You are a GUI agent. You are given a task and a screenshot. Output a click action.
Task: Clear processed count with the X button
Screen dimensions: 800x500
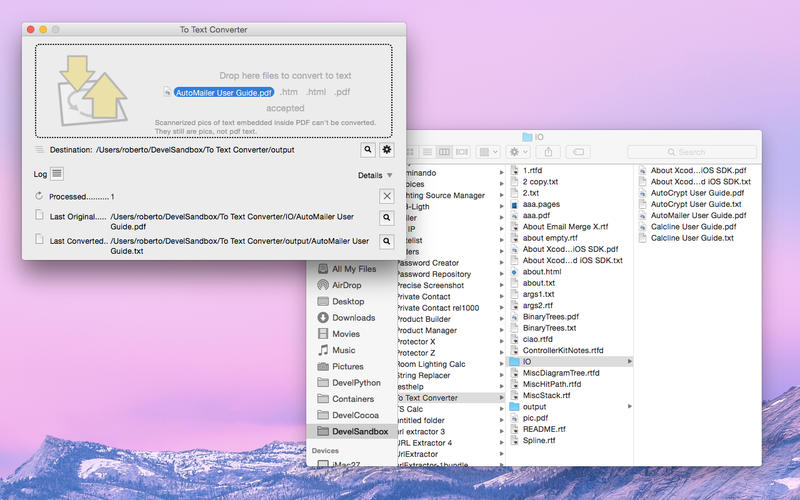[387, 196]
